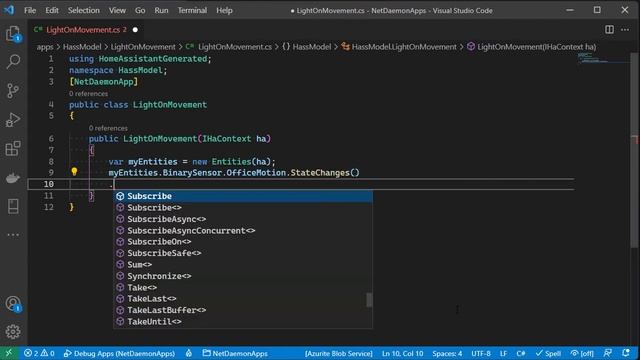This screenshot has width=640, height=360.
Task: Choose TakeLastBuffer<> suggestion
Action: click(x=243, y=310)
